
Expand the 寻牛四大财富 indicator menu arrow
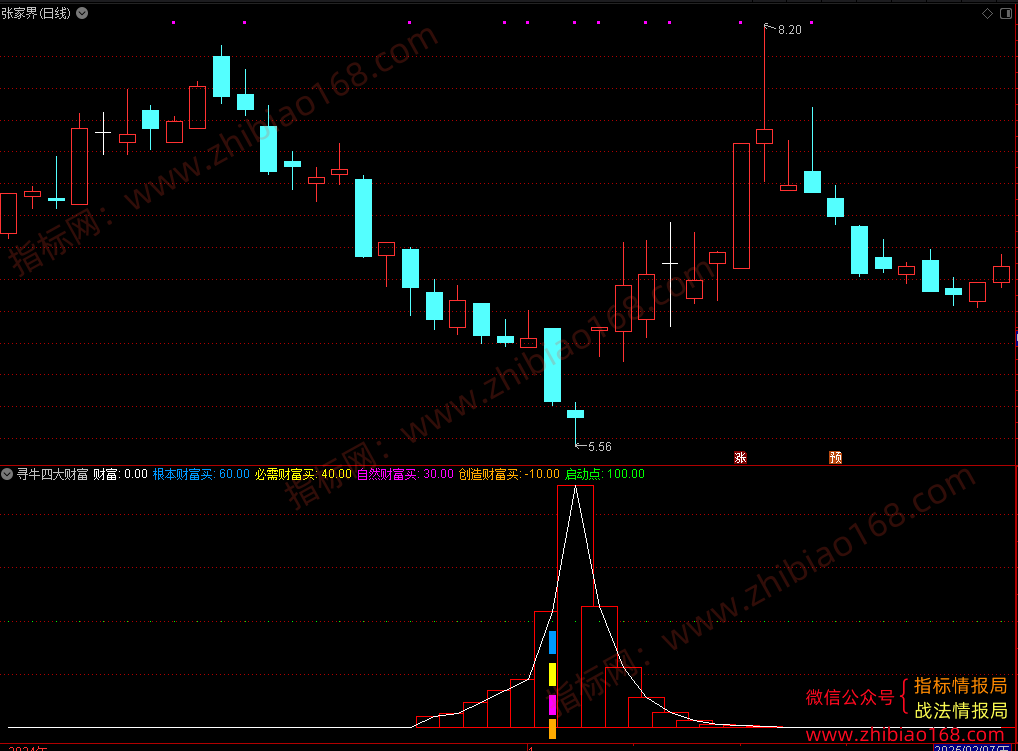7,474
